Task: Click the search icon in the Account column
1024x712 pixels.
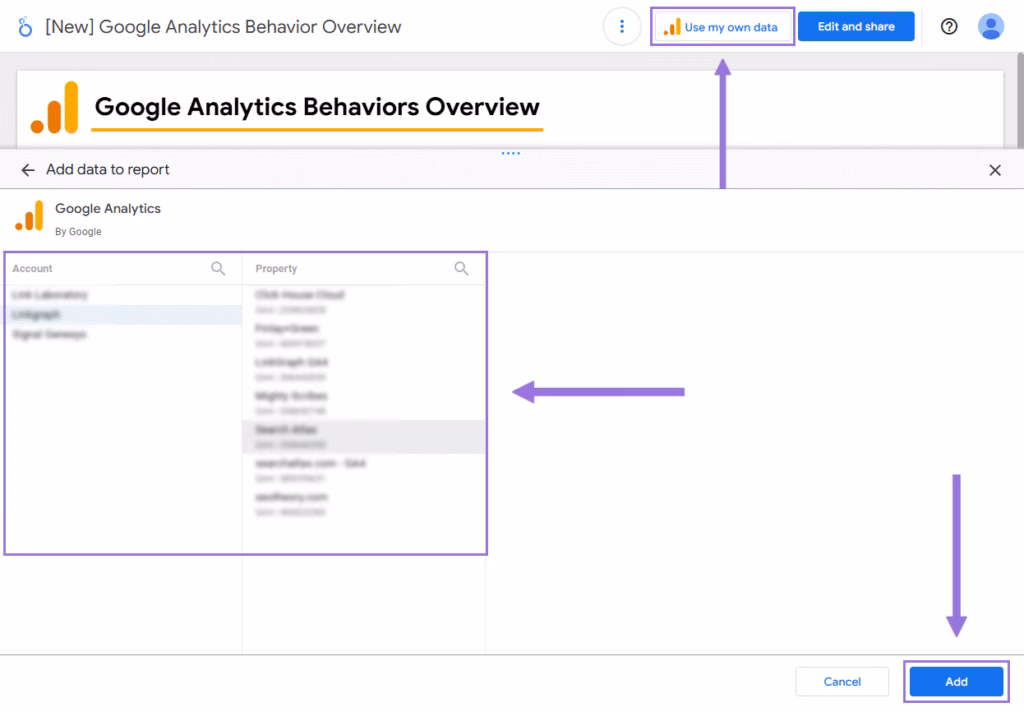Action: click(x=218, y=268)
